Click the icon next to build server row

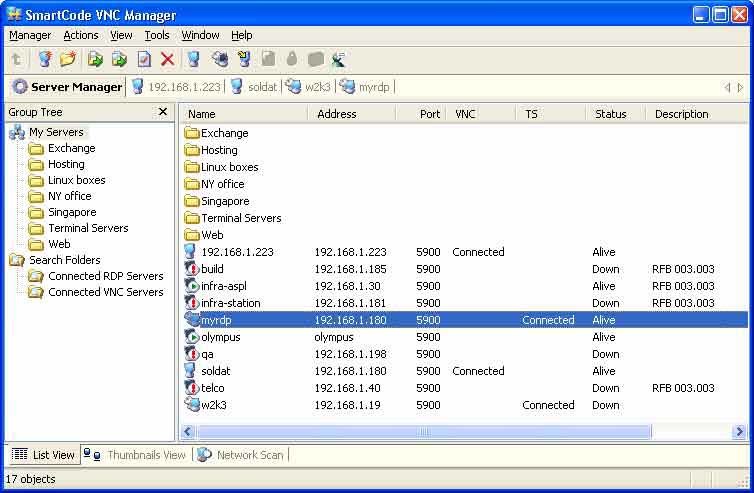pyautogui.click(x=192, y=269)
